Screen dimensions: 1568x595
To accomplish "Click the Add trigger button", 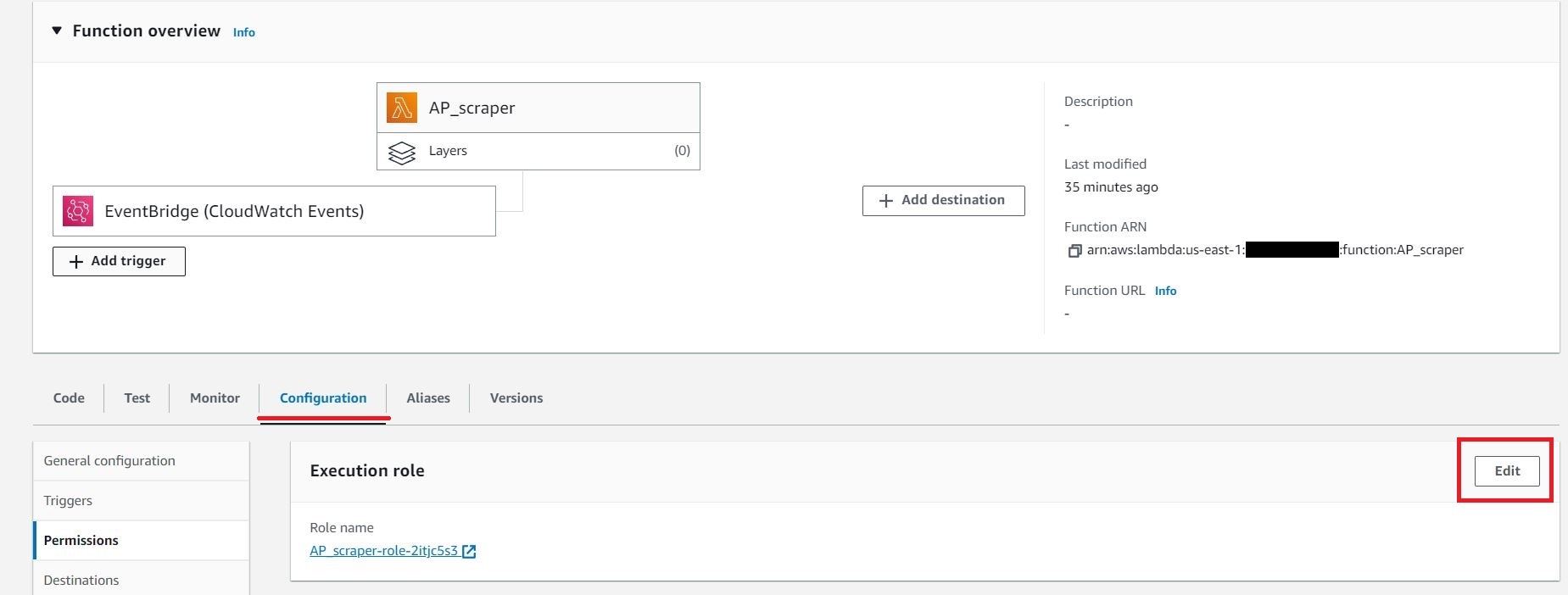I will (119, 261).
